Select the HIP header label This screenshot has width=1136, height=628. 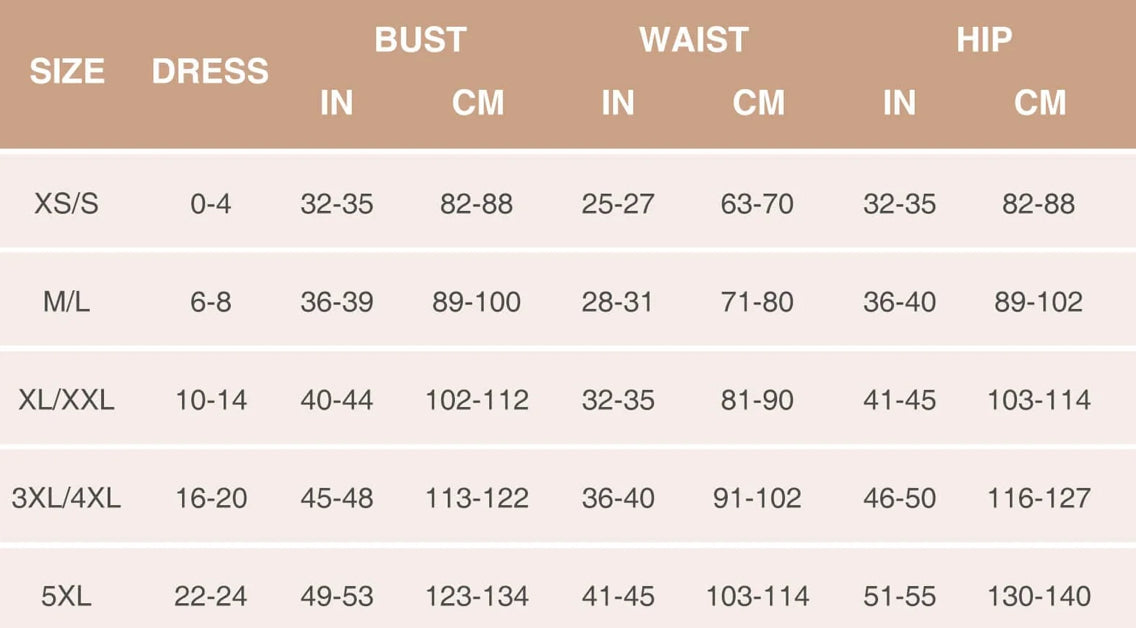click(984, 40)
